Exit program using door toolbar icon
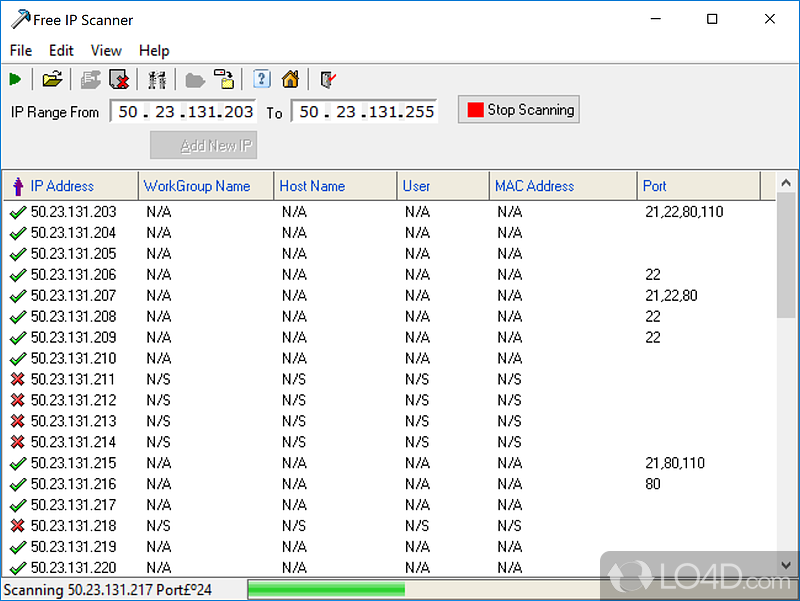This screenshot has height=601, width=800. (326, 79)
